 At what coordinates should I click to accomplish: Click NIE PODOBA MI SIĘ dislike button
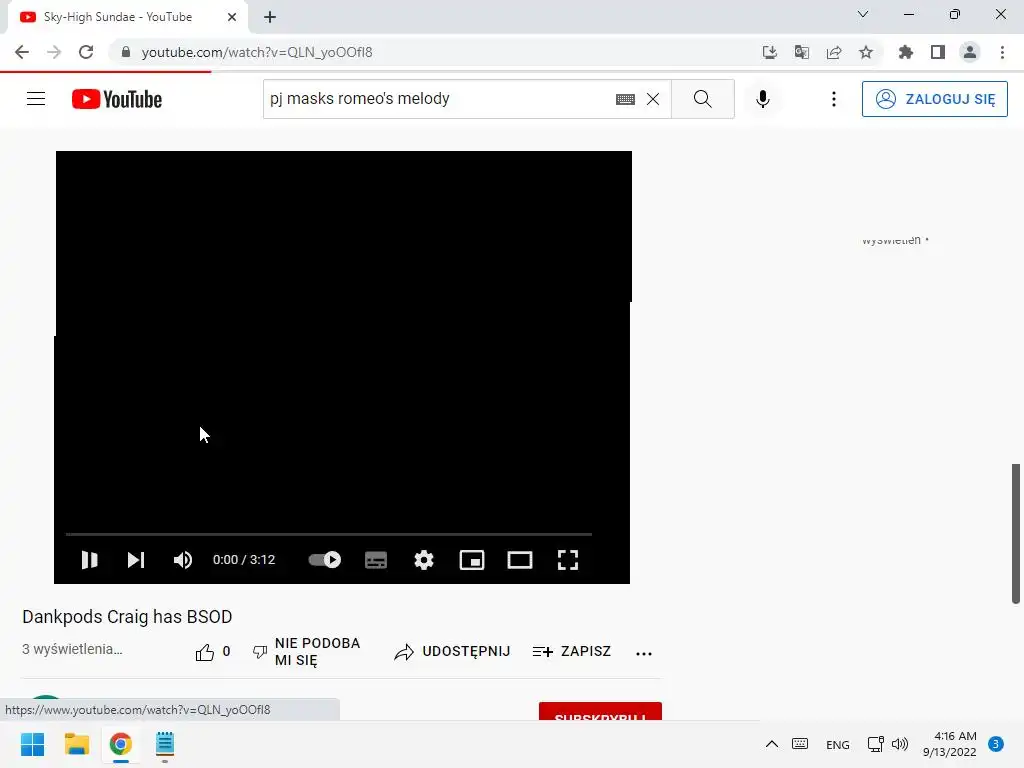tap(306, 652)
